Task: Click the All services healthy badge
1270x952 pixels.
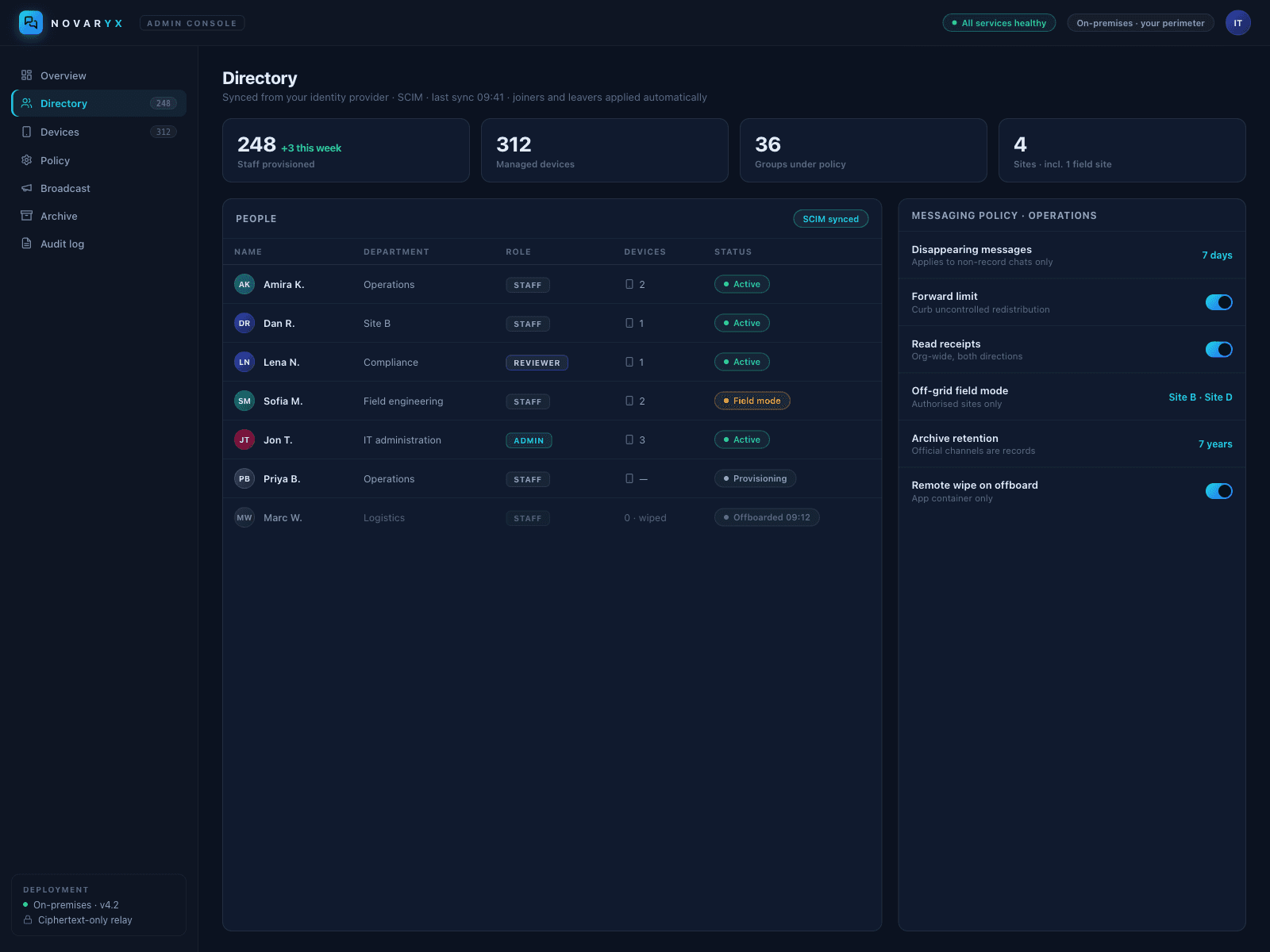Action: click(x=999, y=23)
